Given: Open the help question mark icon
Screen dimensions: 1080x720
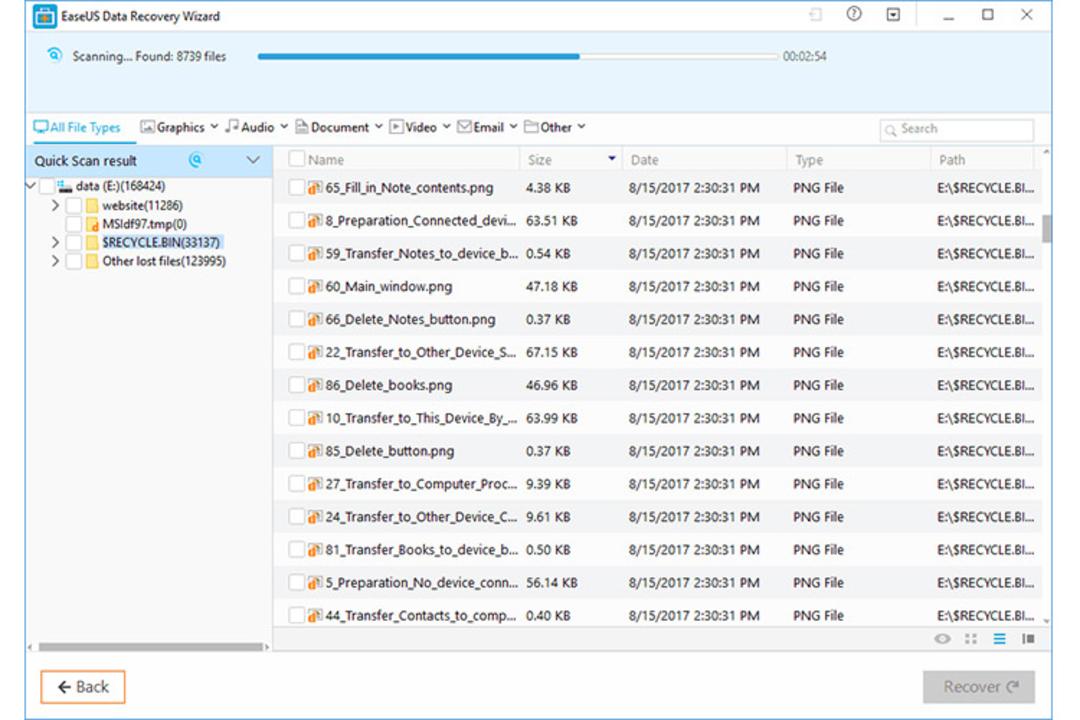Looking at the screenshot, I should (x=854, y=14).
